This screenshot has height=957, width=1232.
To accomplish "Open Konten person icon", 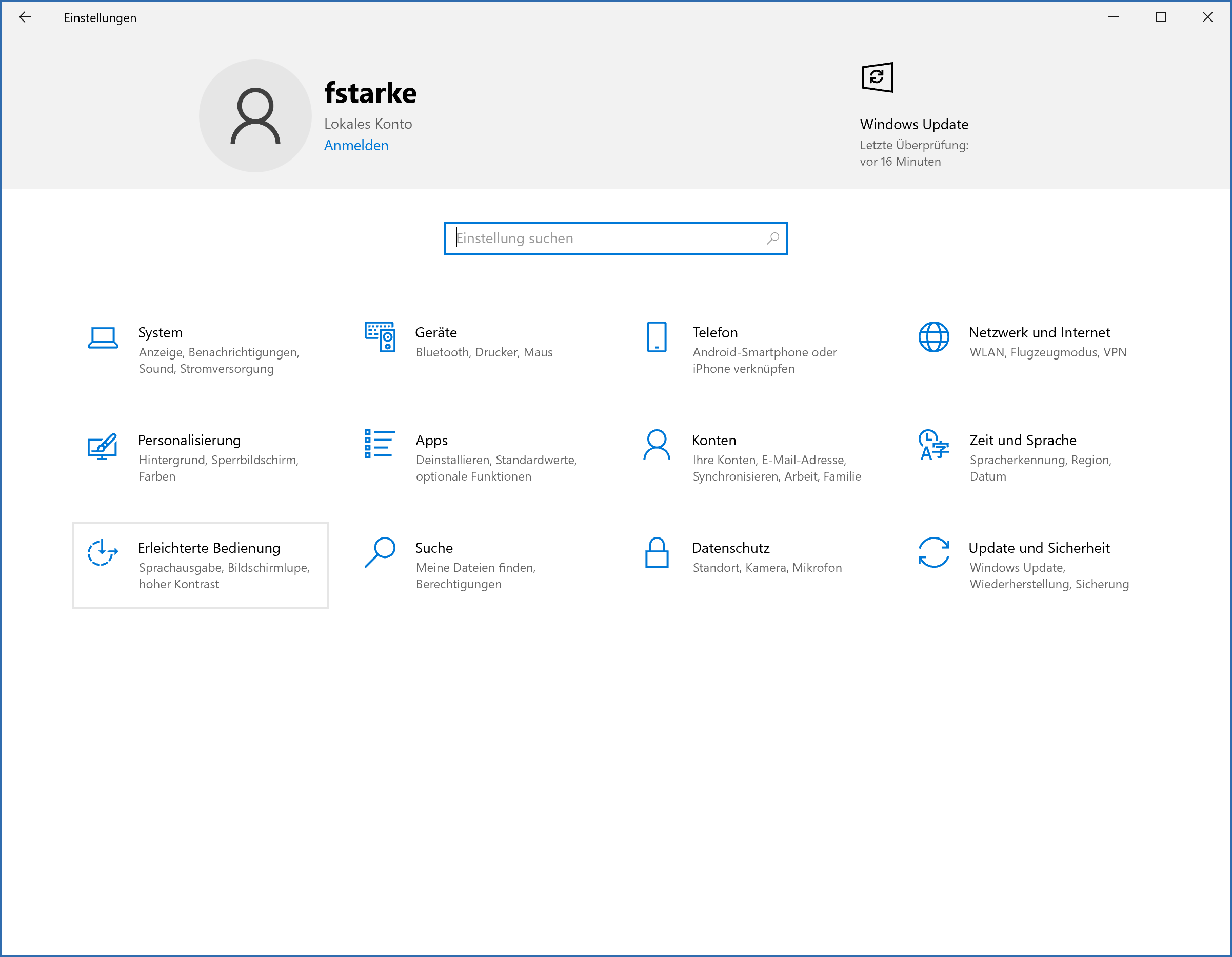I will pyautogui.click(x=657, y=445).
